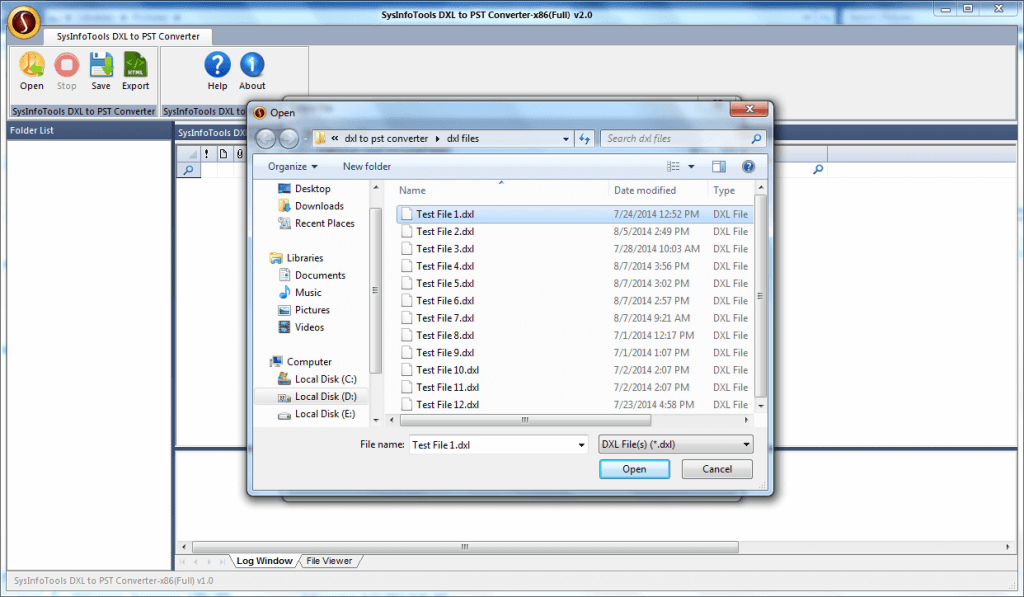Click the main window horizontal scrollbar

(465, 547)
